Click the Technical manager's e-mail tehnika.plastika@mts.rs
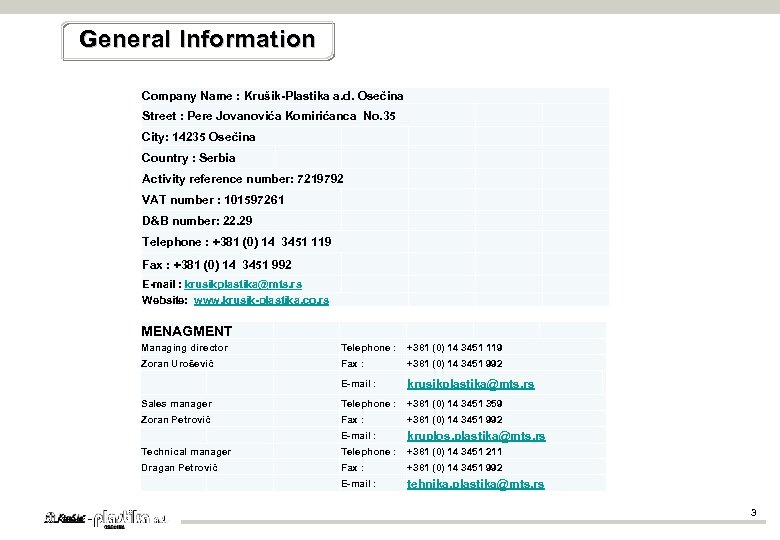780x540 pixels. coord(476,484)
